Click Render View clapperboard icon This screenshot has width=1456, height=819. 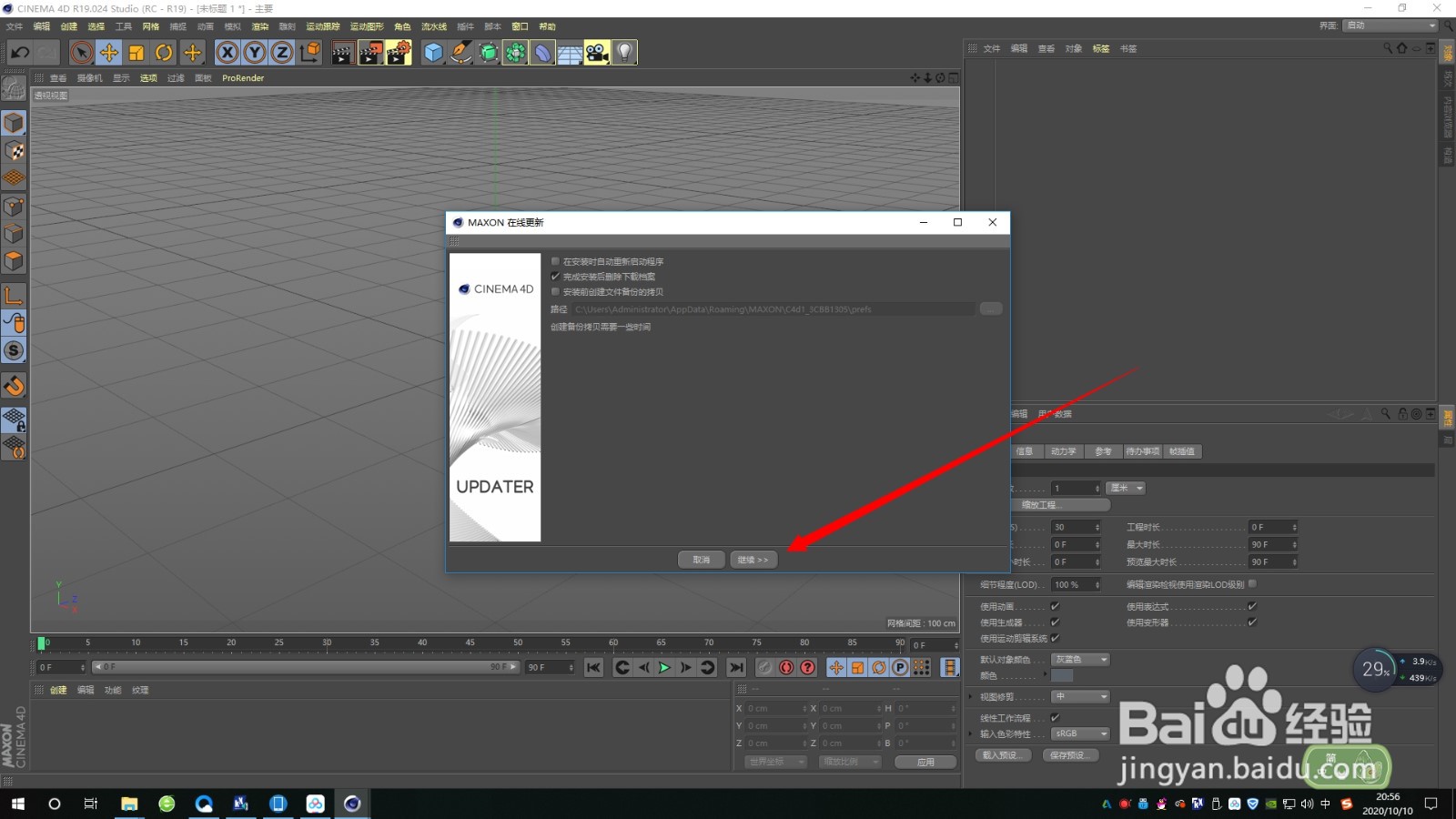tap(342, 53)
